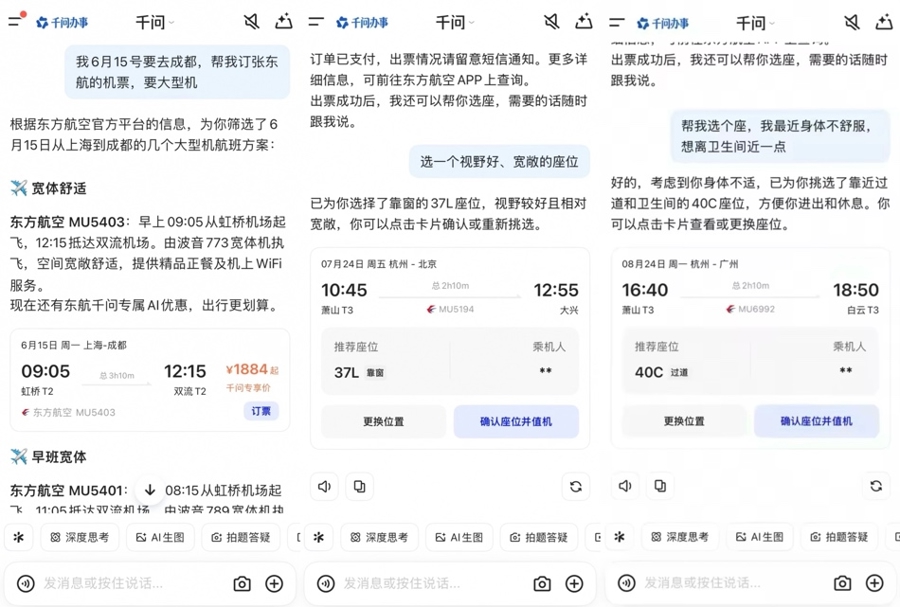Enable 深度思考 deep thinking mode
Screen dimensions: 900x607
pyautogui.click(x=79, y=537)
